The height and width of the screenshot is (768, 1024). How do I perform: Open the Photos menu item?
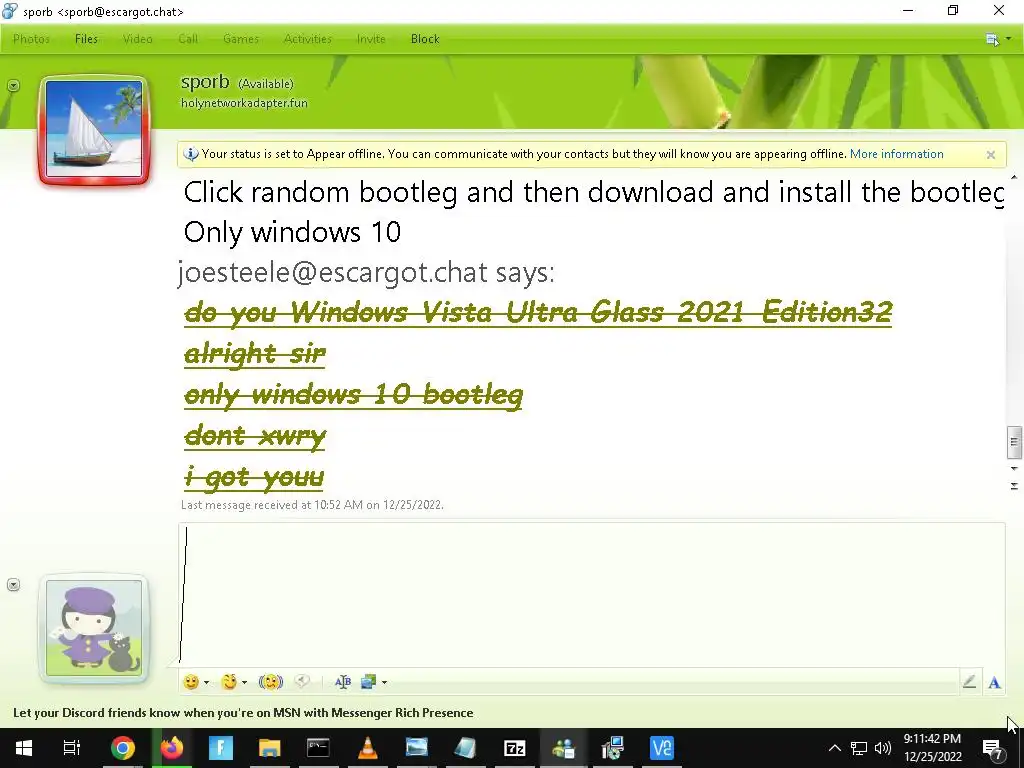[x=31, y=39]
